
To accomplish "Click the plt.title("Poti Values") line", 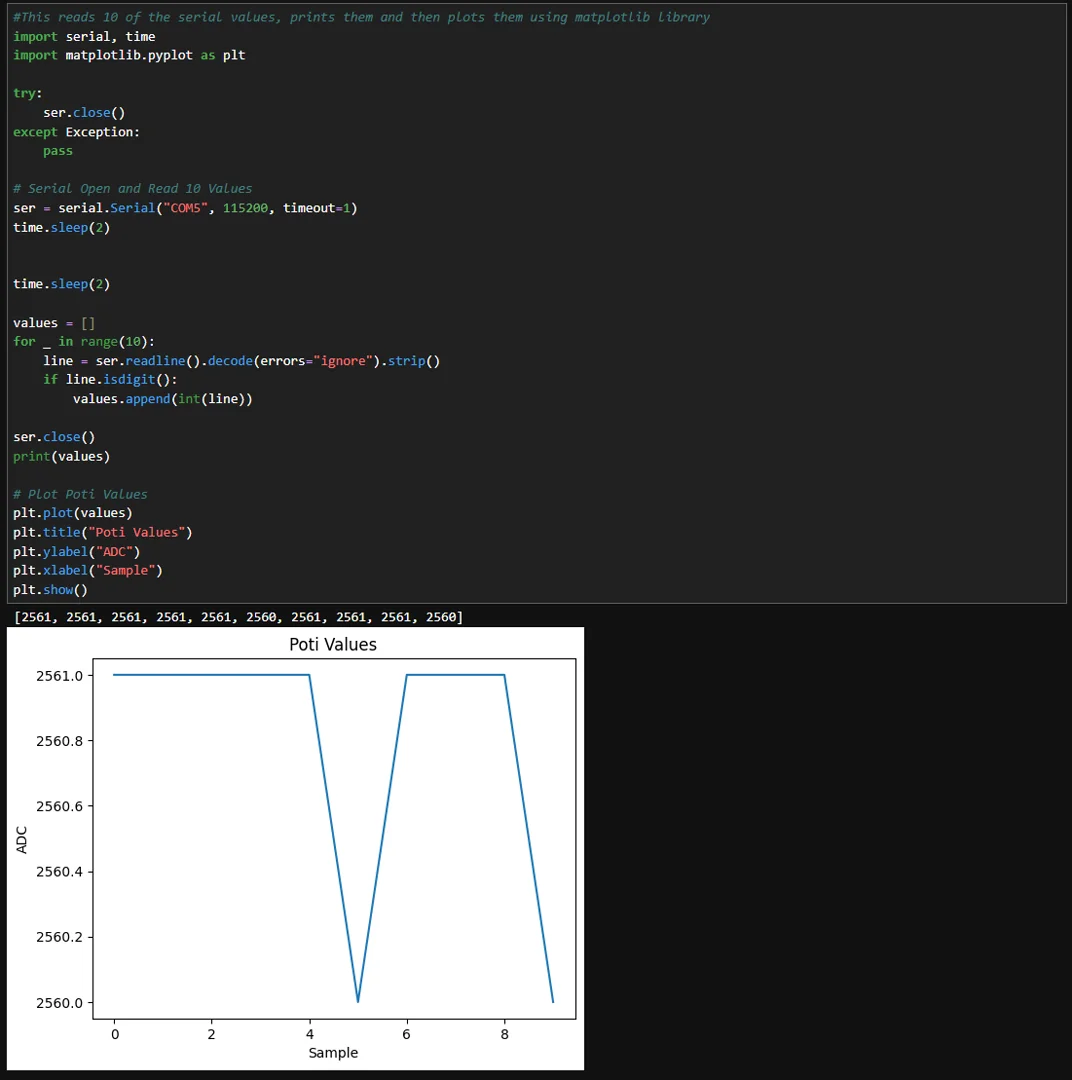I will pyautogui.click(x=103, y=532).
